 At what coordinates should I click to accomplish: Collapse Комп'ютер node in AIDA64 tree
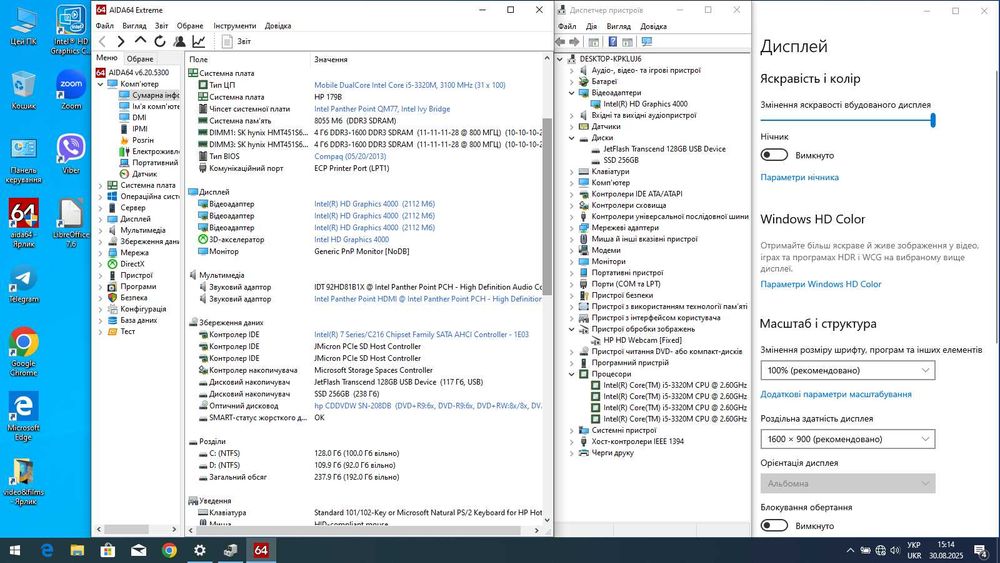100,84
